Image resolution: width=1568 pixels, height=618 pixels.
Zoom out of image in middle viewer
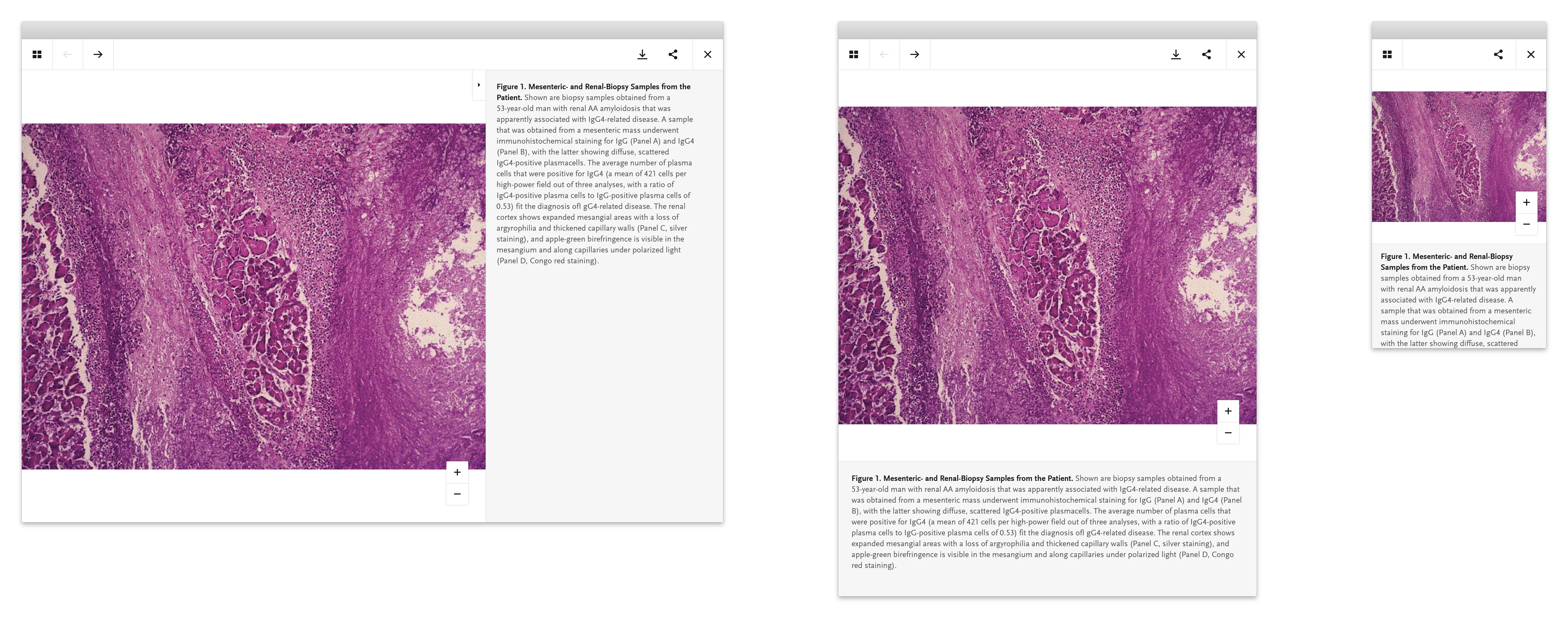click(1228, 433)
